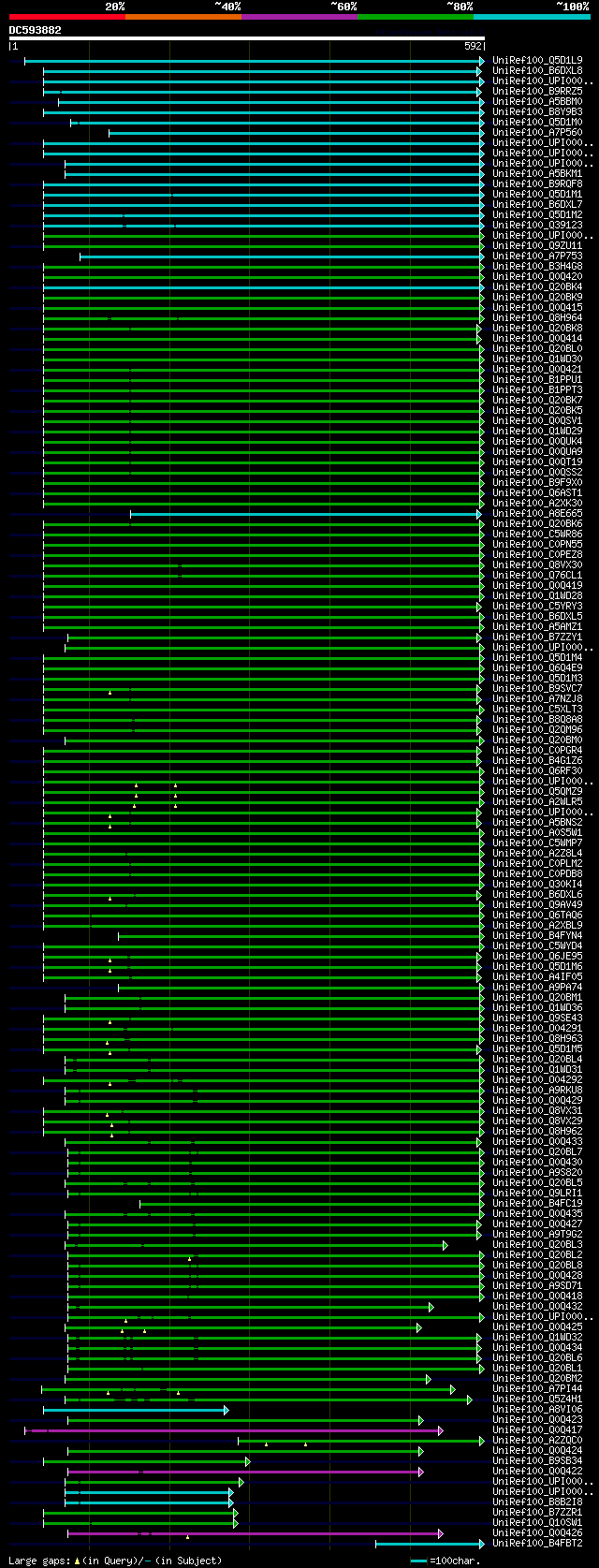The width and height of the screenshot is (599, 1568).
Task: Select the UniRef100_A7NZJ8 label
Action: 537,698
